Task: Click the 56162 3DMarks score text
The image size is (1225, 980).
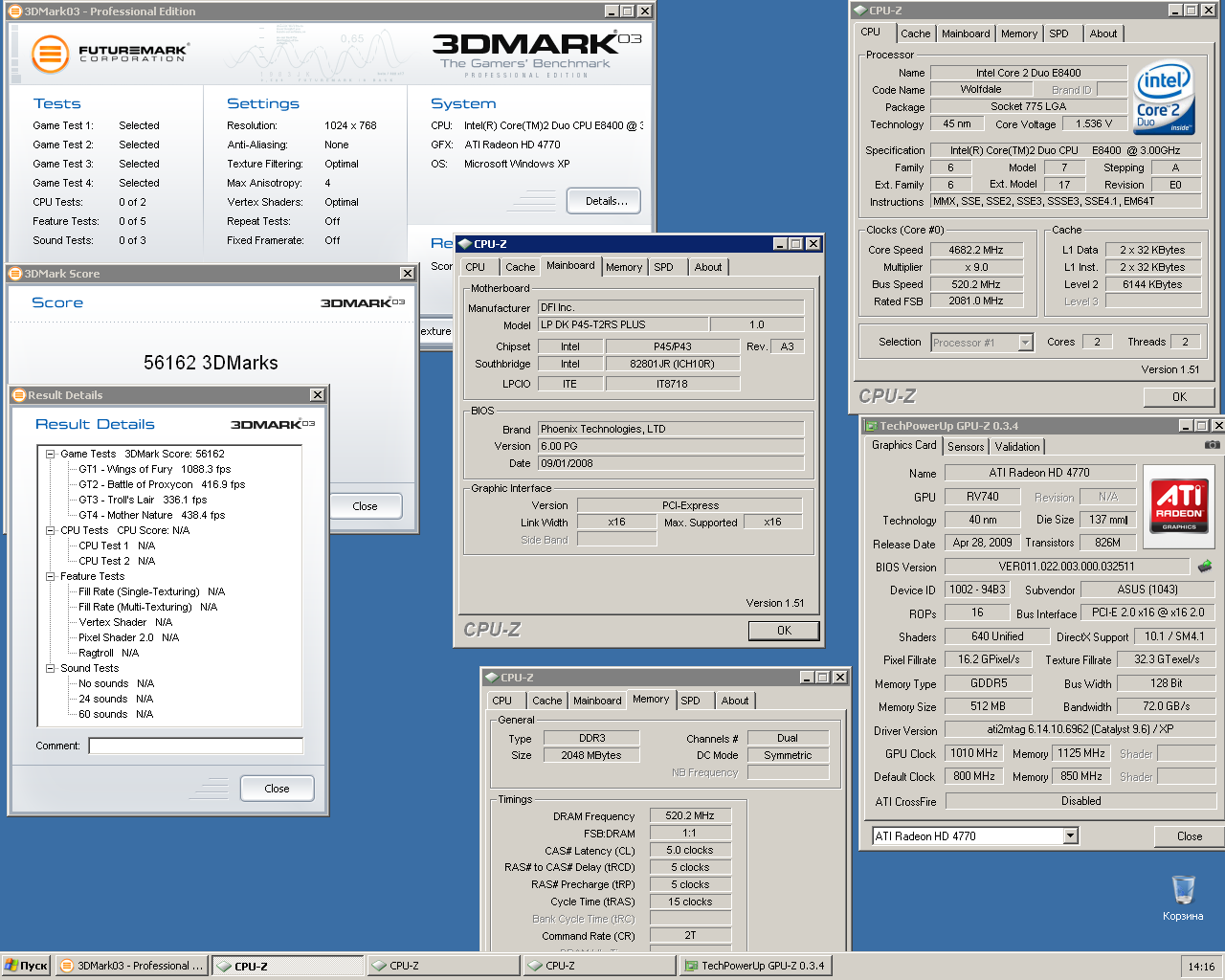Action: tap(211, 363)
